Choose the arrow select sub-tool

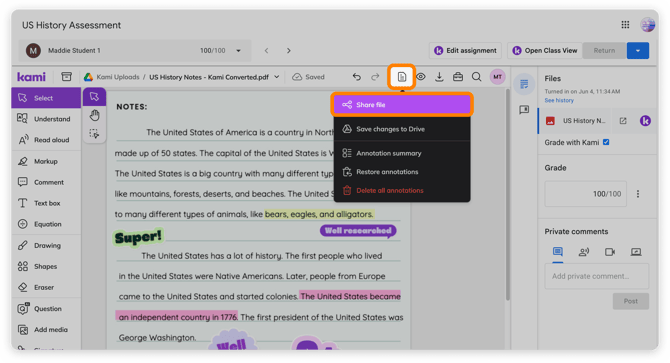pos(94,97)
